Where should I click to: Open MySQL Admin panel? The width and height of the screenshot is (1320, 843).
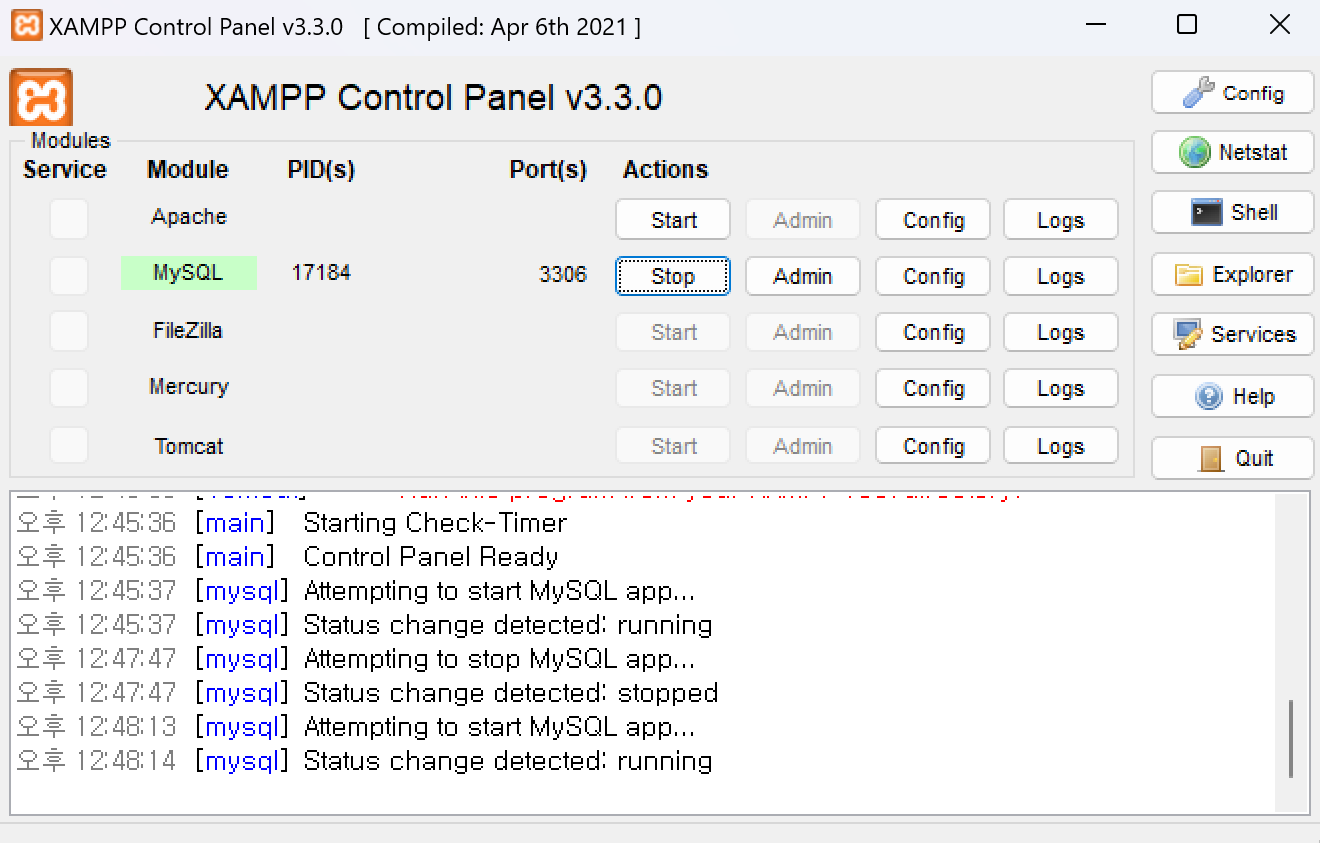[x=802, y=276]
